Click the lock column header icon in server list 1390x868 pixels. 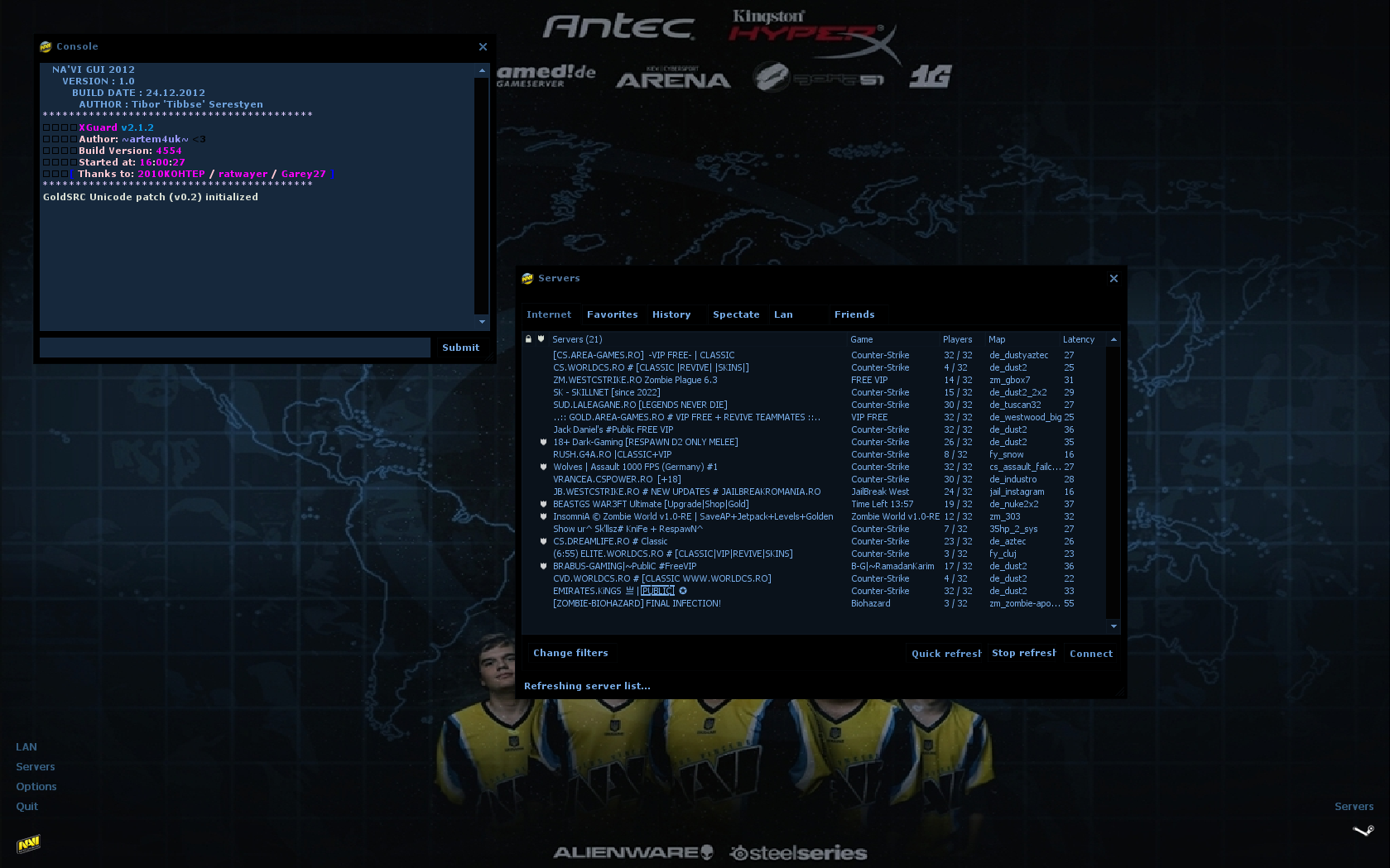click(528, 339)
